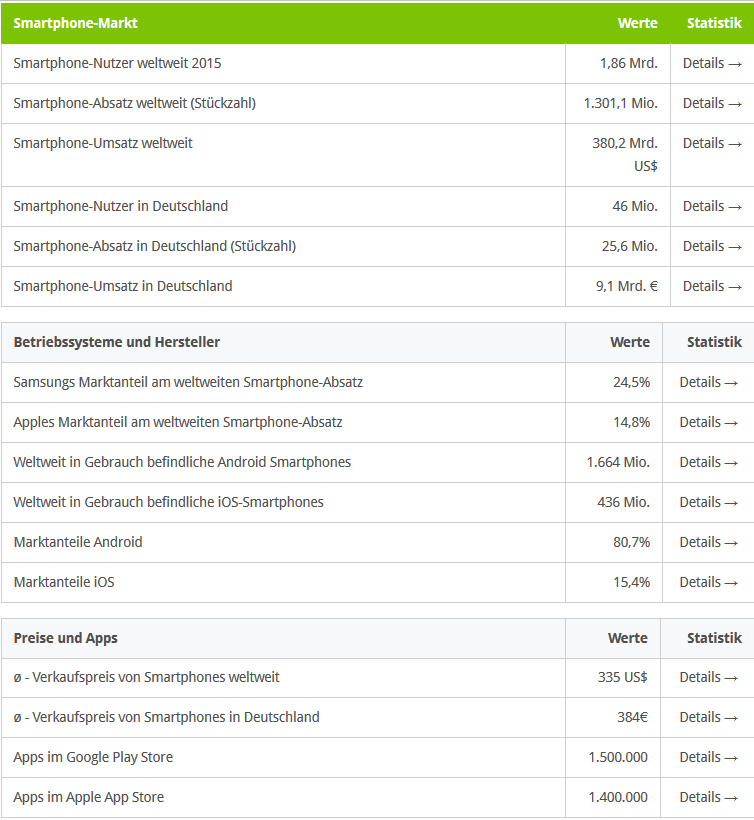The height and width of the screenshot is (820, 754).
Task: Select the Betriebssysteme und Hersteller heading
Action: (117, 342)
